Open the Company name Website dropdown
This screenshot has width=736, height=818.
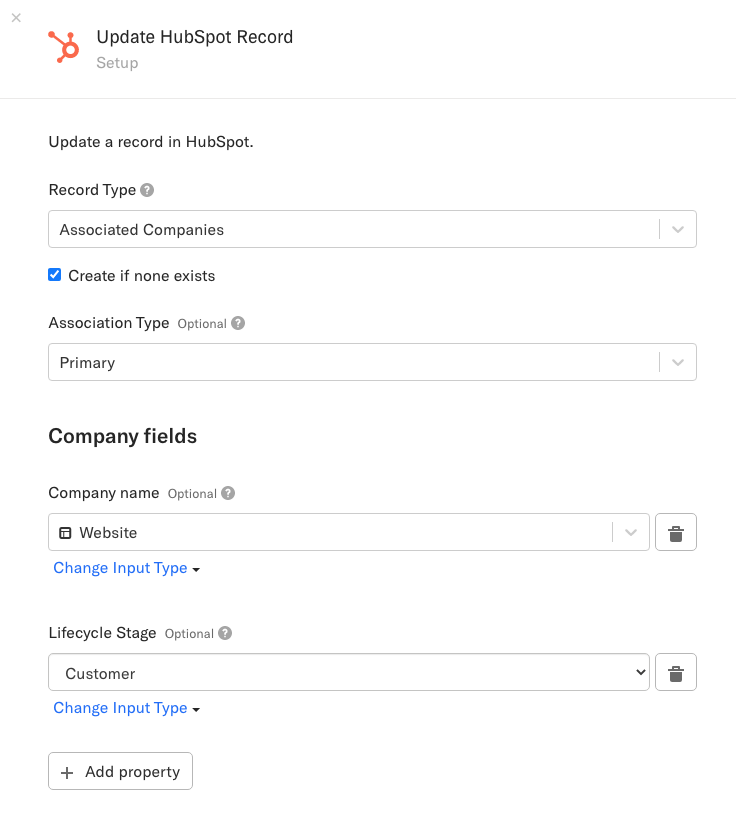coord(630,533)
